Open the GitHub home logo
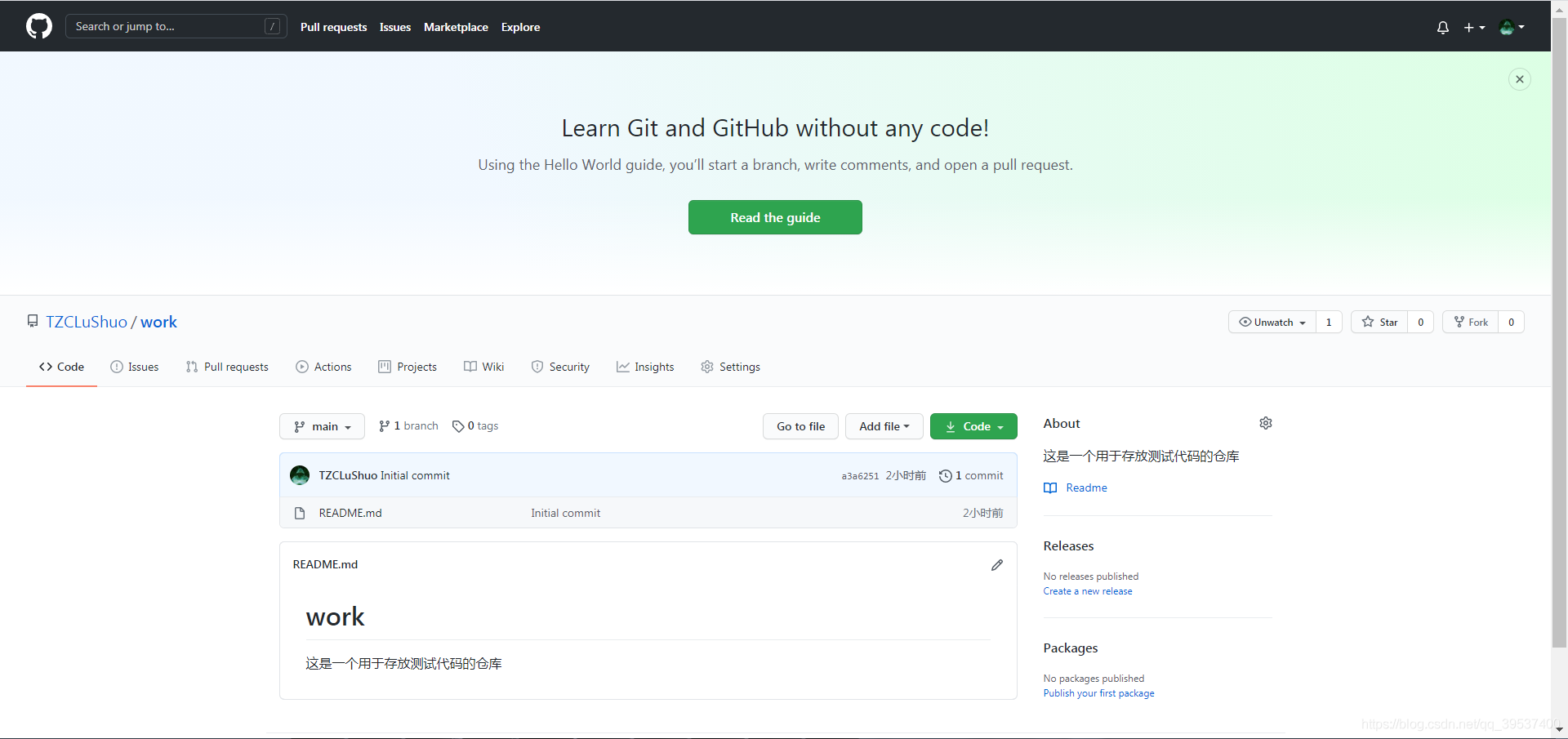Image resolution: width=1568 pixels, height=739 pixels. tap(39, 26)
